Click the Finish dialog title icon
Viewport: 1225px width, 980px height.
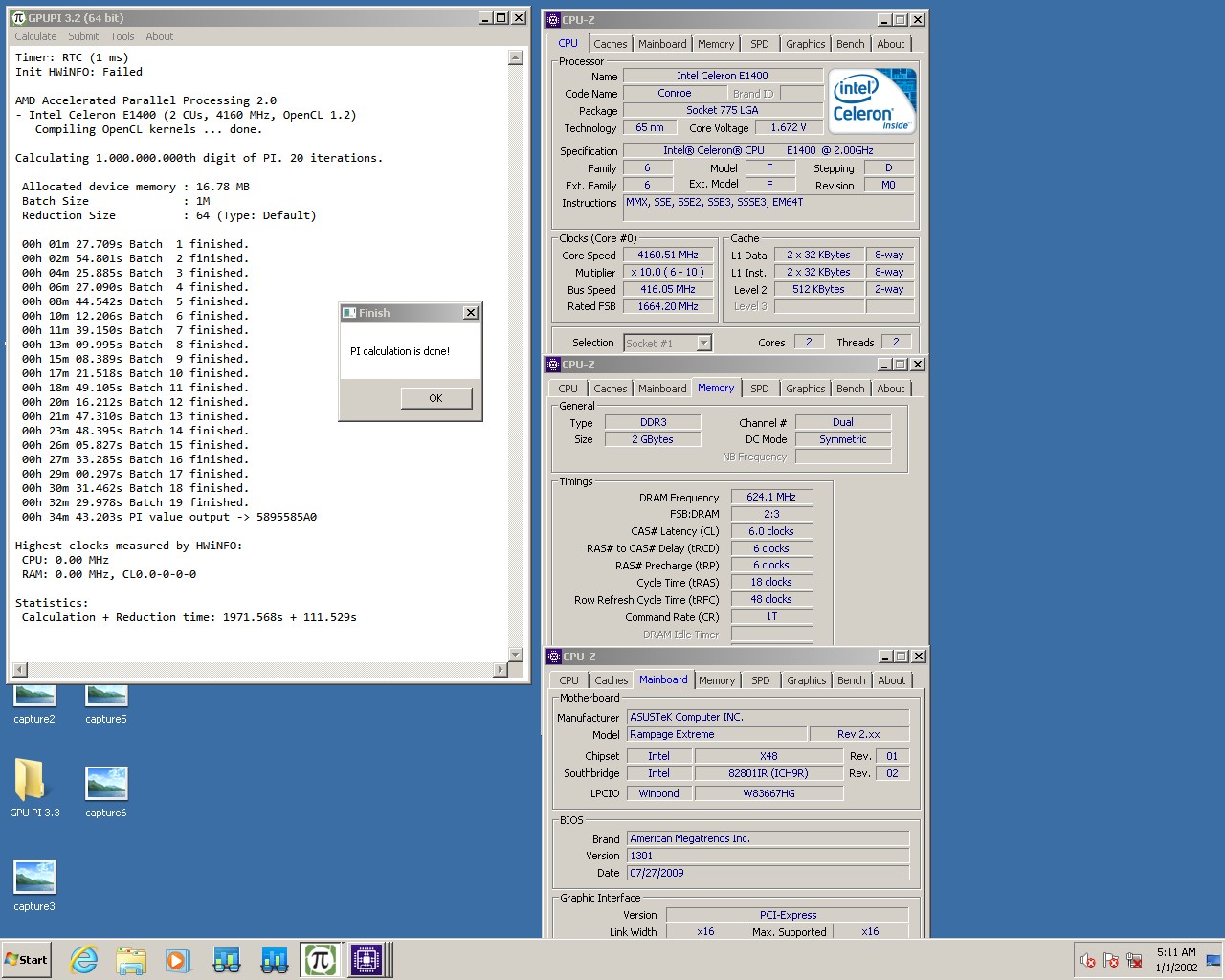(x=349, y=313)
